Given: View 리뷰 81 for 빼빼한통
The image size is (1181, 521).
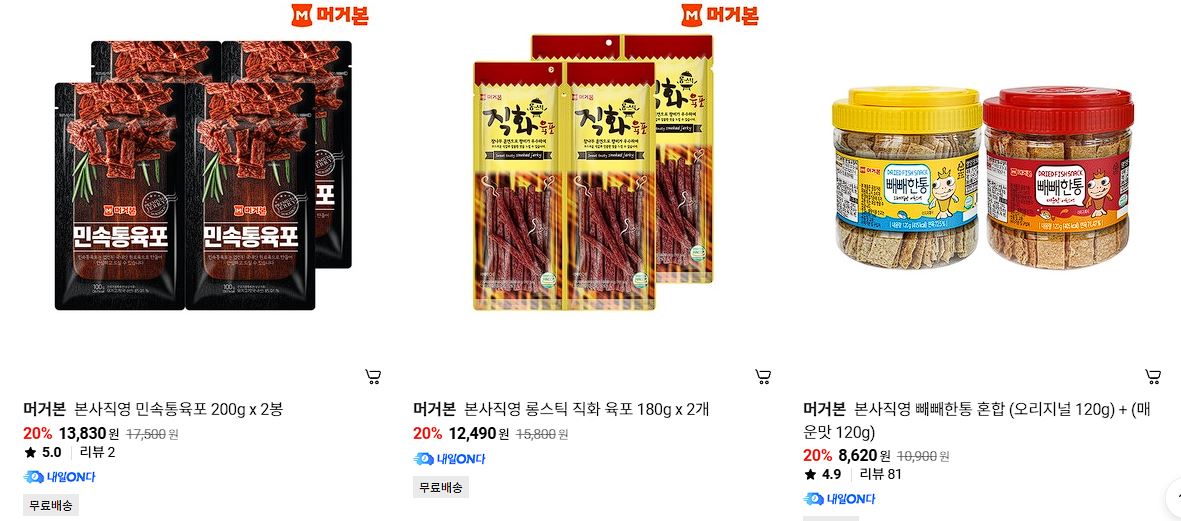Looking at the screenshot, I should pyautogui.click(x=880, y=474).
